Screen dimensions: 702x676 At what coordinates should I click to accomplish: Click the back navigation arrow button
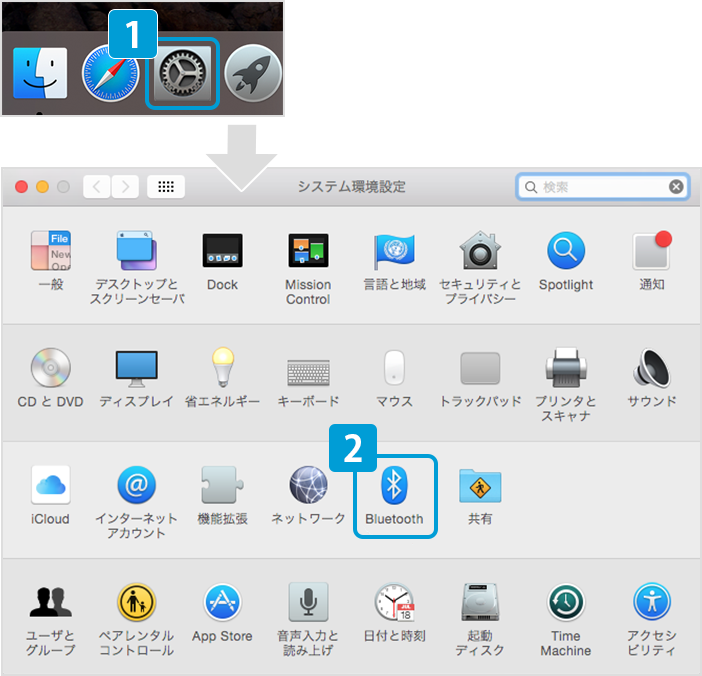point(97,186)
